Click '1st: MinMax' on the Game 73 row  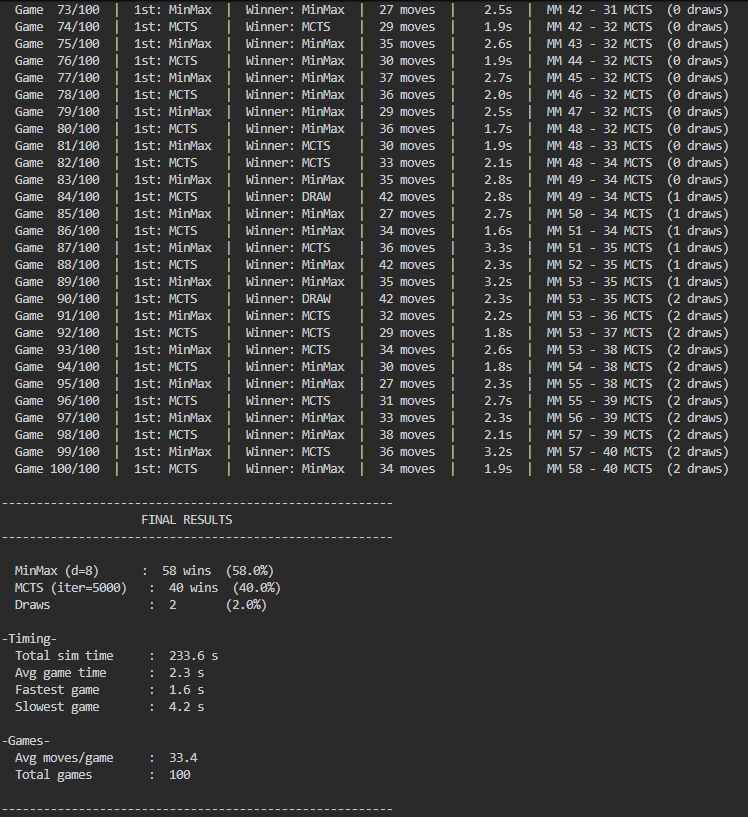(x=172, y=10)
